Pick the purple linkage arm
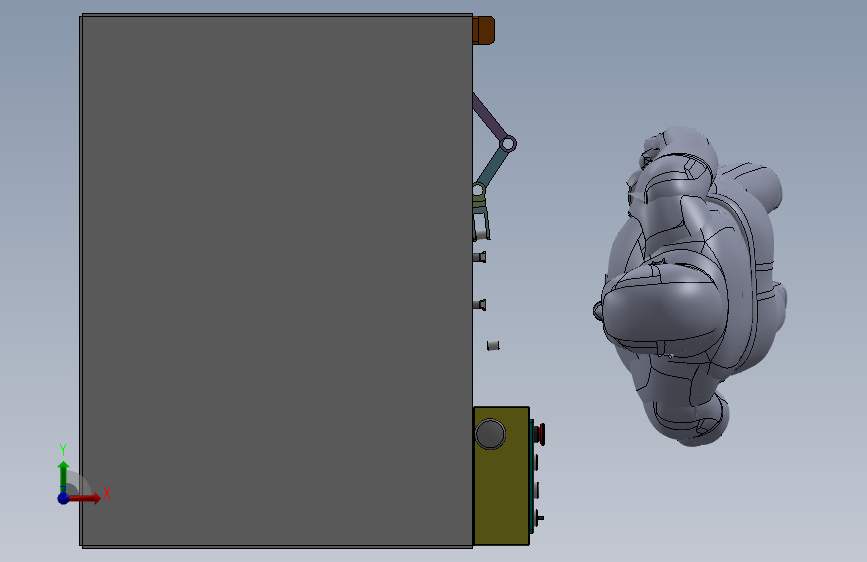Screen dimensions: 867x562 (490, 118)
